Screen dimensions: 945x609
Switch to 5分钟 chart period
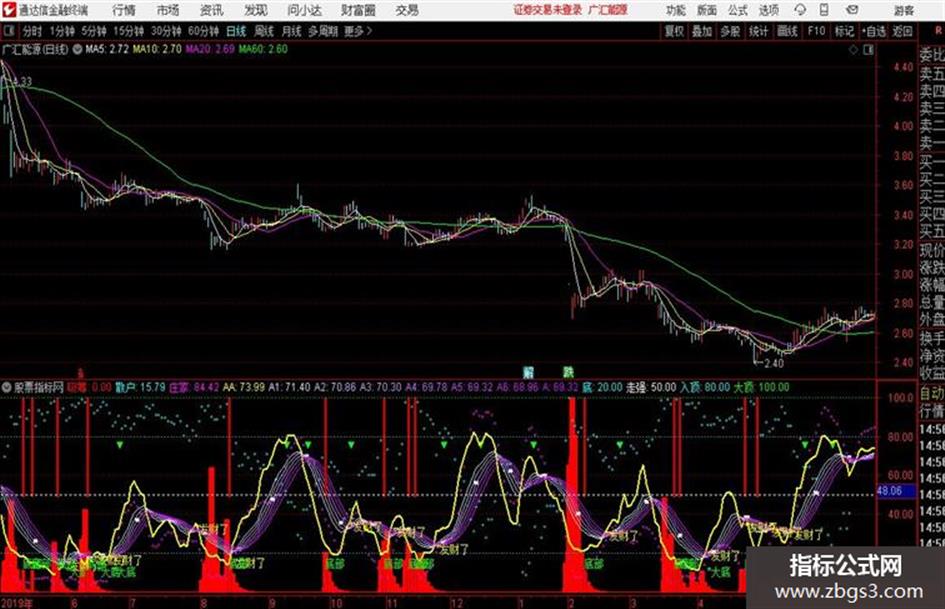94,31
